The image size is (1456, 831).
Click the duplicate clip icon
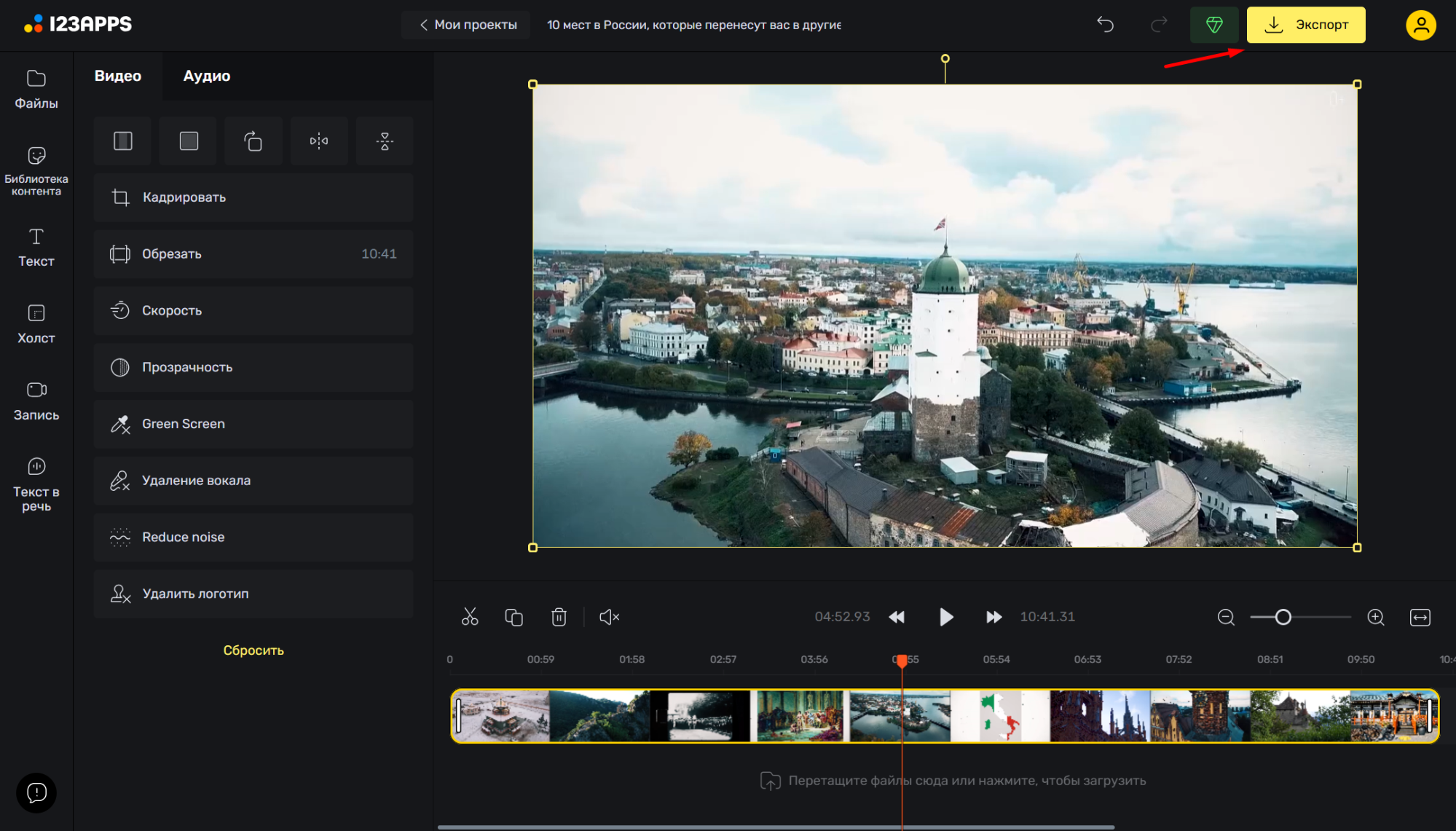click(513, 617)
